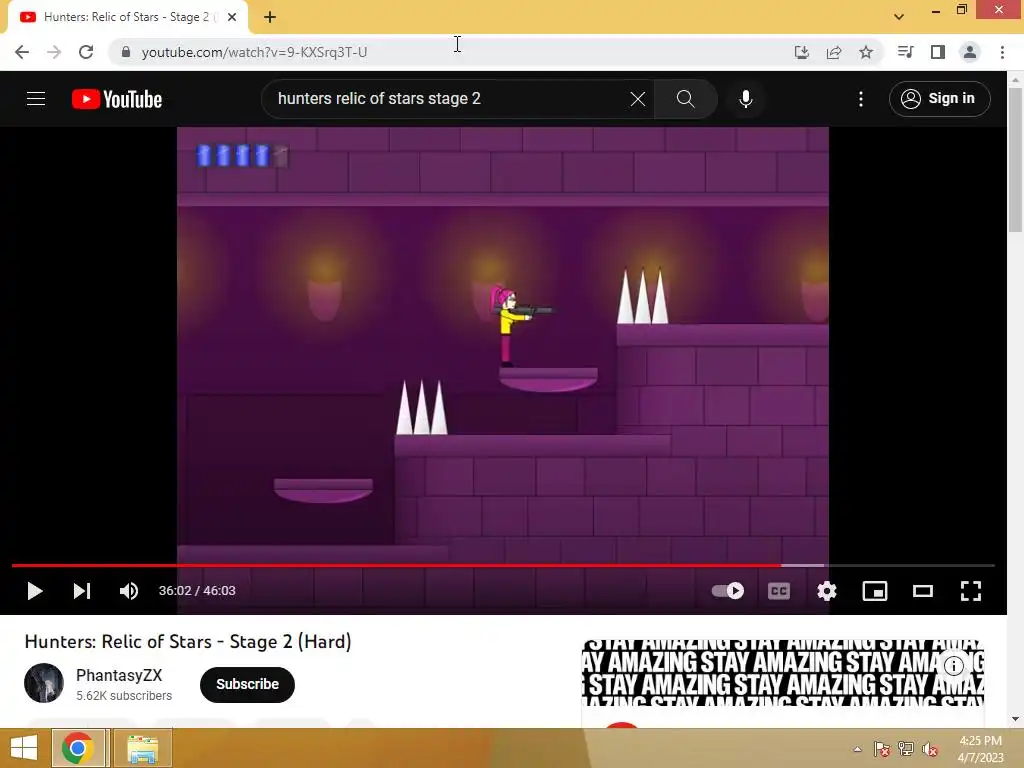Open the tab search dropdown arrow

point(899,17)
